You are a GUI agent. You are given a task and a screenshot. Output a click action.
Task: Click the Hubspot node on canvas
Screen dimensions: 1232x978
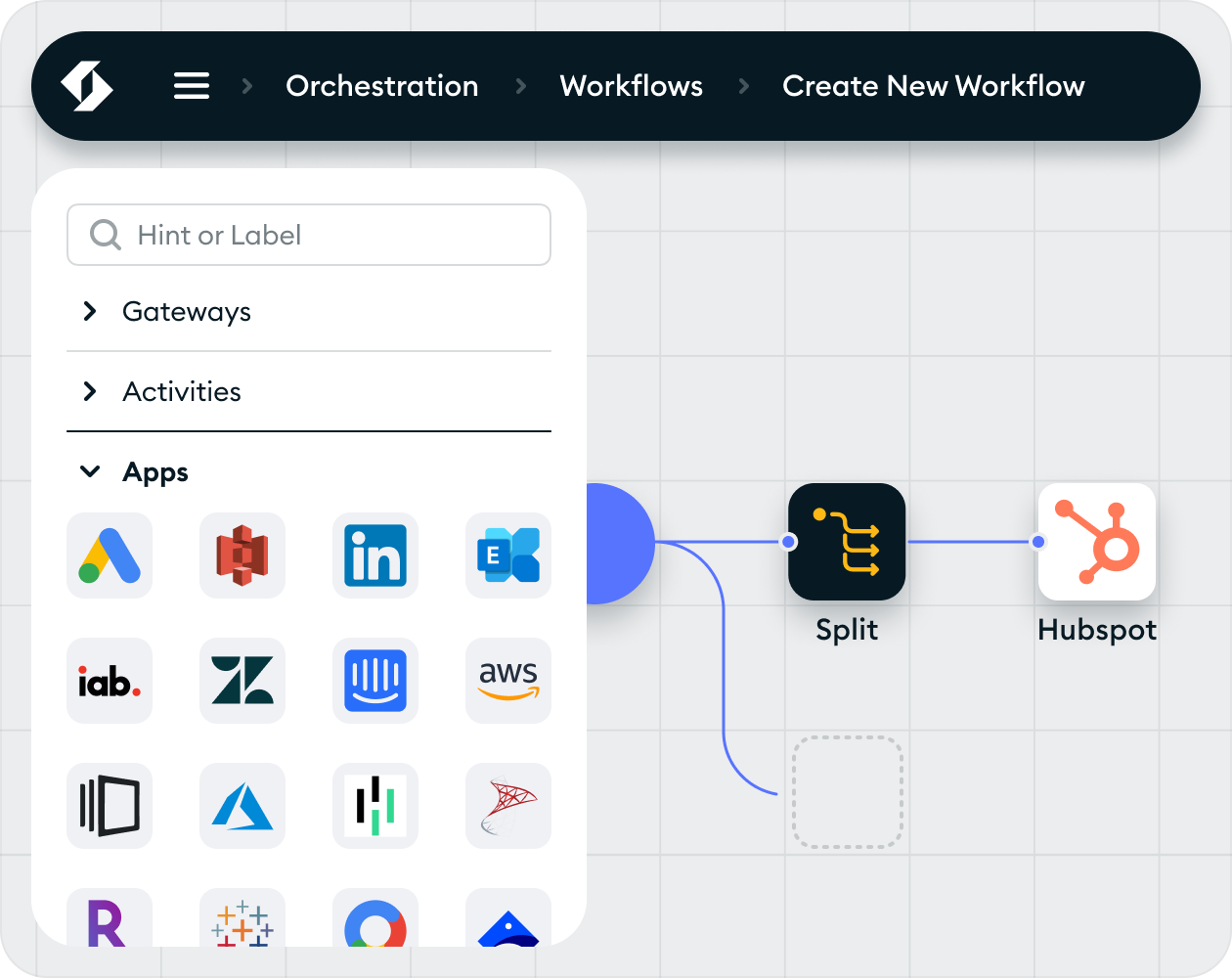pyautogui.click(x=1097, y=542)
